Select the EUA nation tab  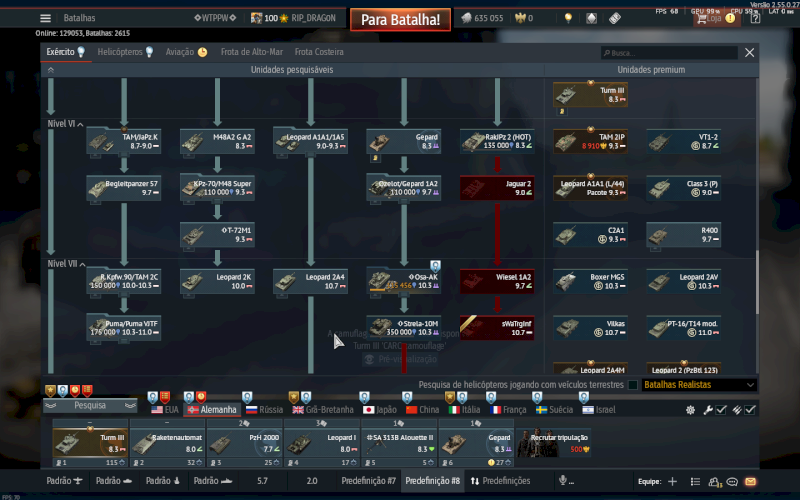point(165,410)
